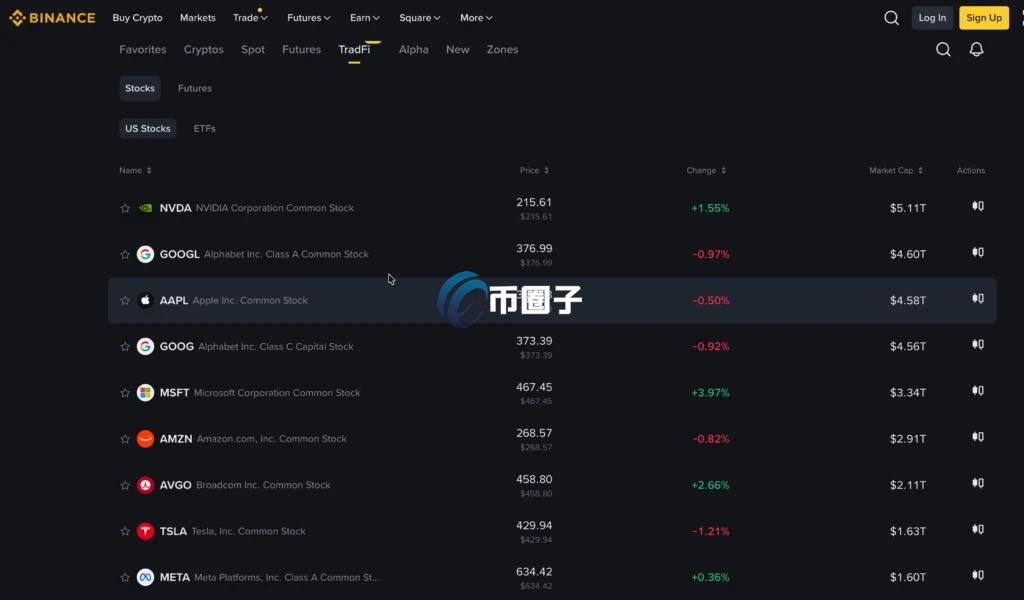Expand the Earn menu dropdown
The height and width of the screenshot is (600, 1024).
364,18
